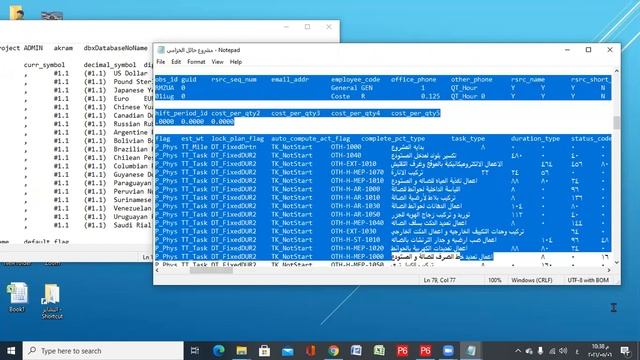
Task: Click the Type here to search box
Action: click(x=103, y=351)
